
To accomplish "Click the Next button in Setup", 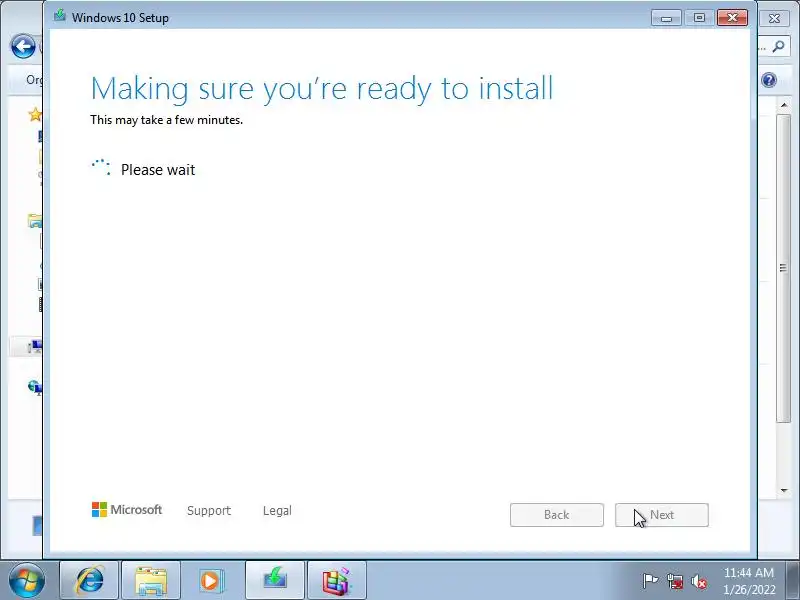I will pyautogui.click(x=661, y=515).
